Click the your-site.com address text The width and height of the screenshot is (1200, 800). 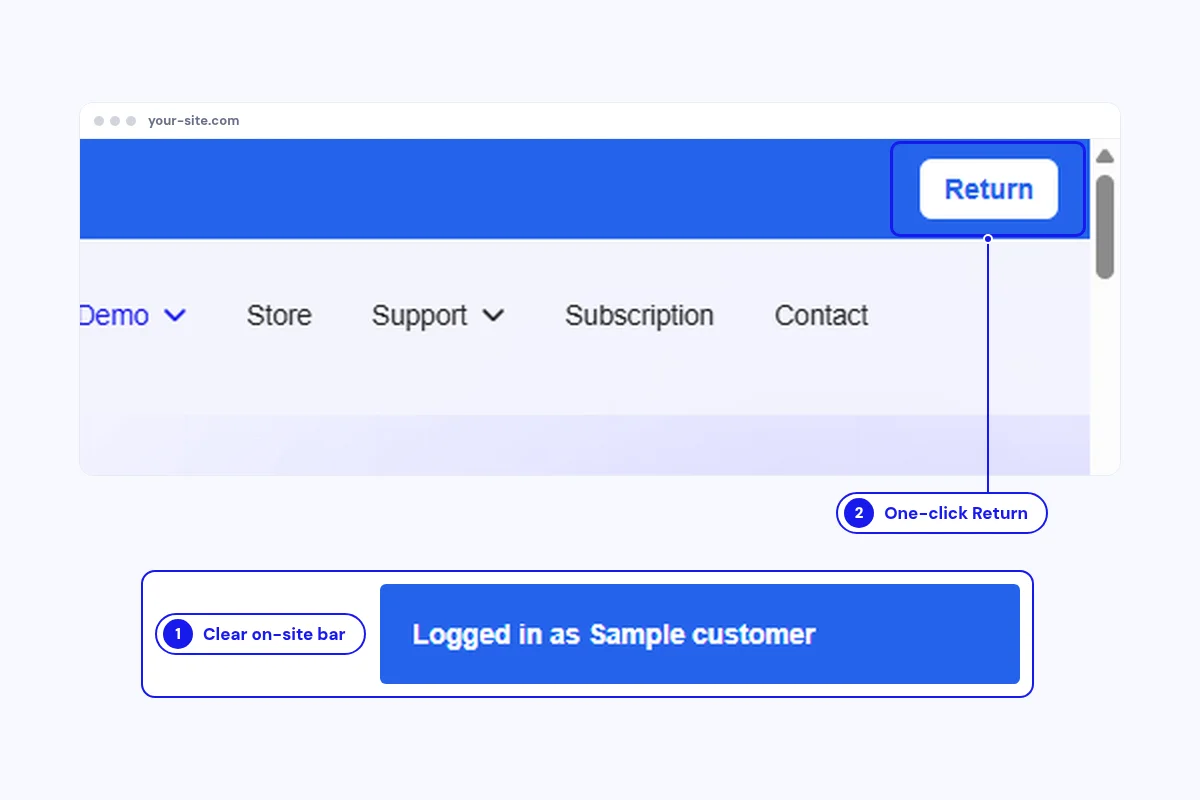(193, 121)
